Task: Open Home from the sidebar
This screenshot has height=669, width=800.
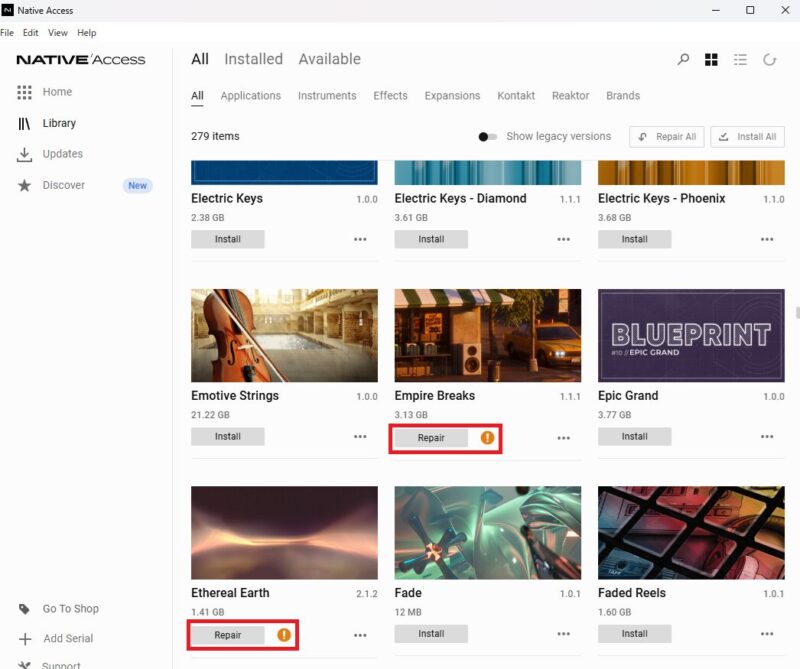Action: 57,92
